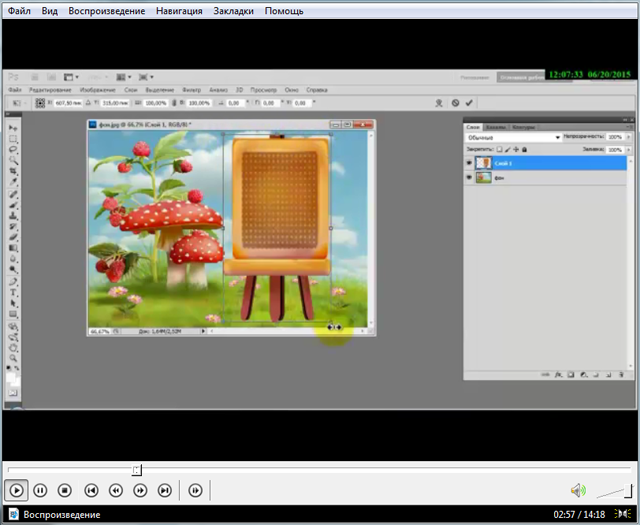This screenshot has width=640, height=525.
Task: Select the Move tool in Photoshop's toolbox
Action: (x=13, y=127)
